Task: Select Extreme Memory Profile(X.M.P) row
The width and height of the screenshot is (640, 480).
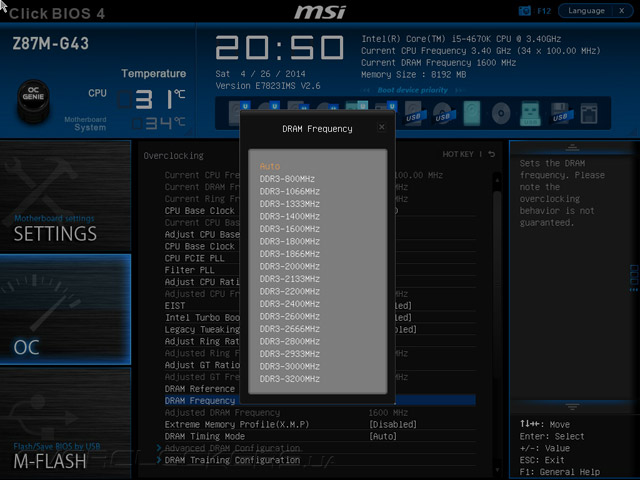Action: point(320,424)
